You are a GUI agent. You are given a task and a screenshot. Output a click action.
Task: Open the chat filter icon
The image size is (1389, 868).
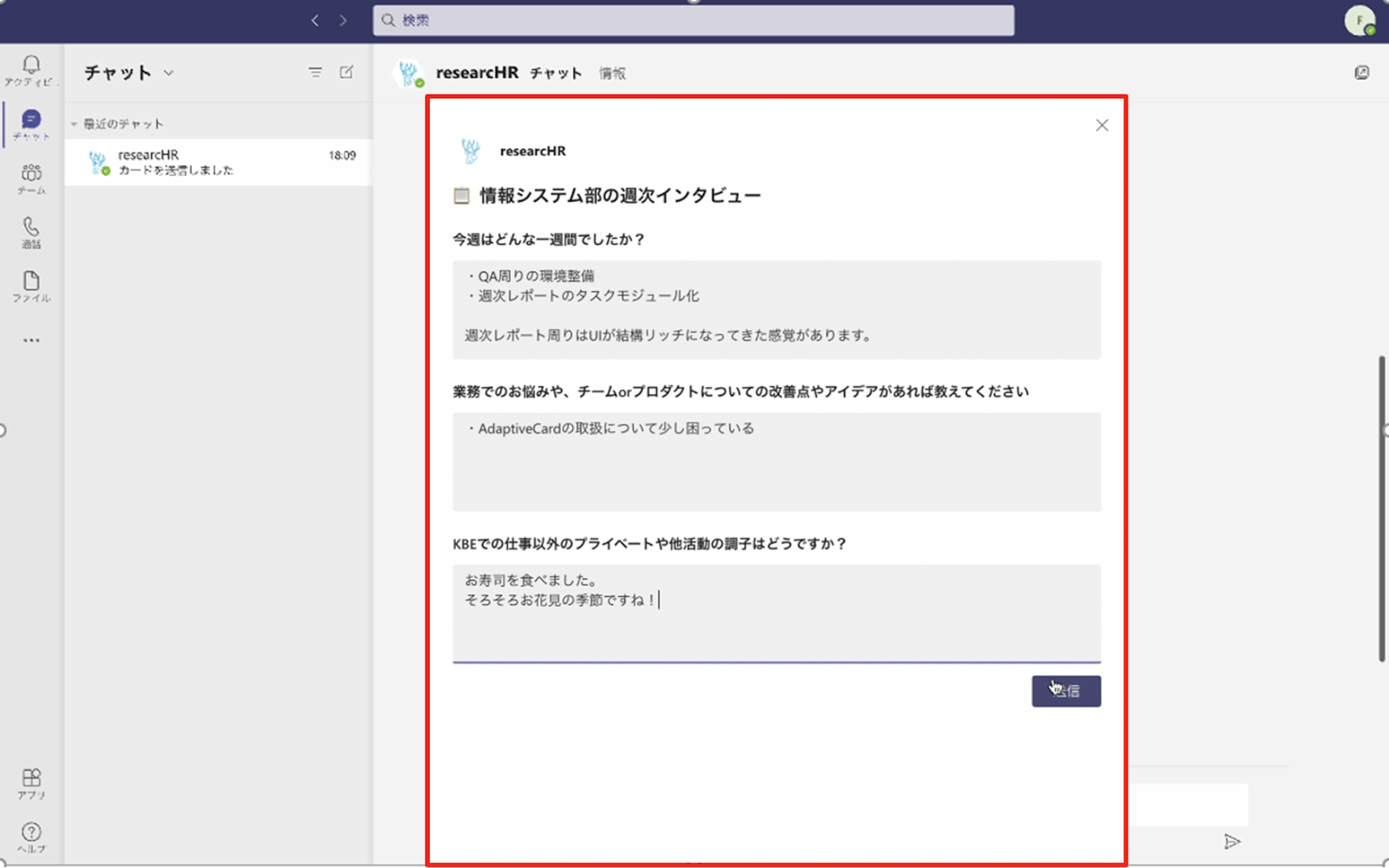point(315,72)
